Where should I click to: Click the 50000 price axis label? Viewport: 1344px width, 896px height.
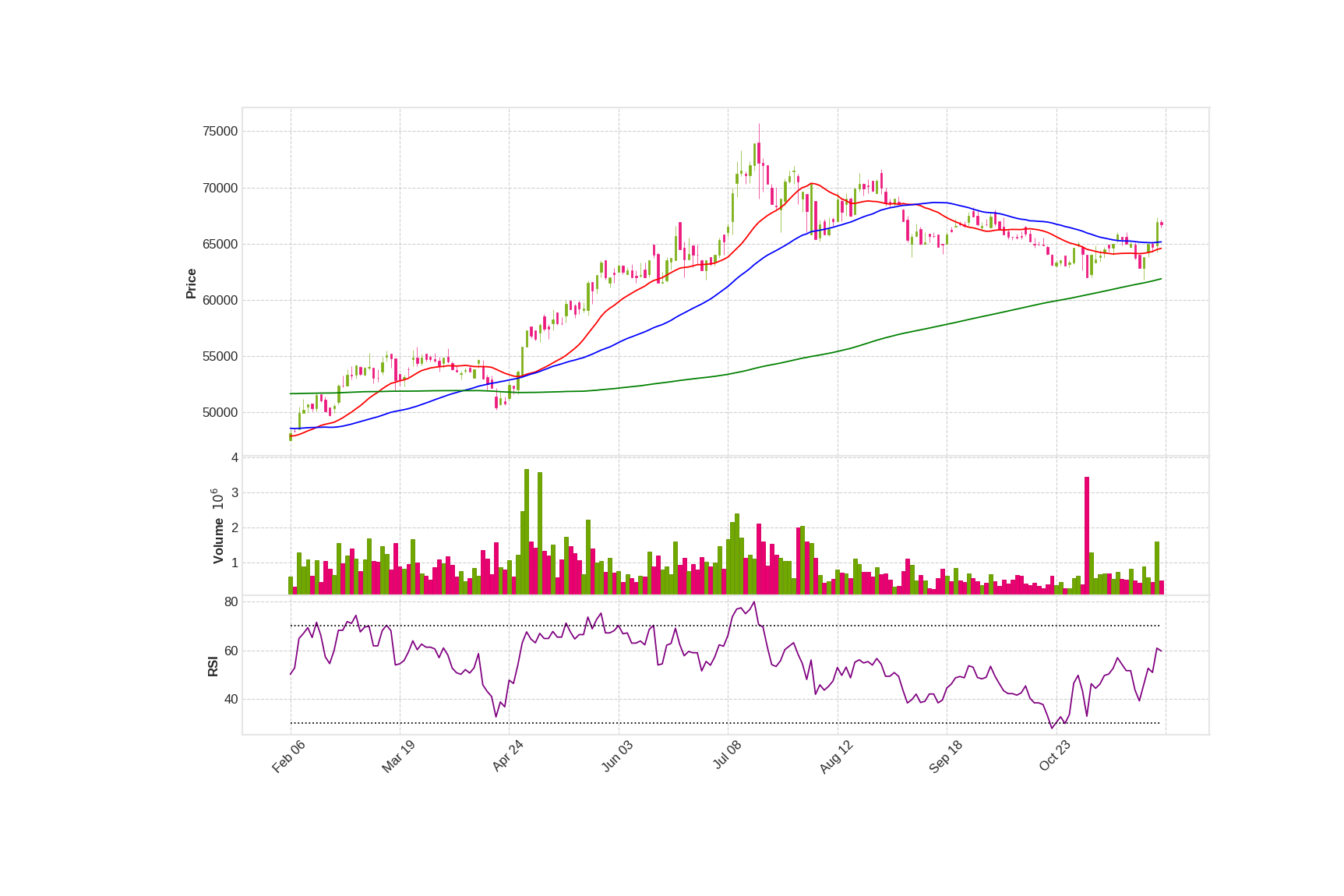(220, 412)
